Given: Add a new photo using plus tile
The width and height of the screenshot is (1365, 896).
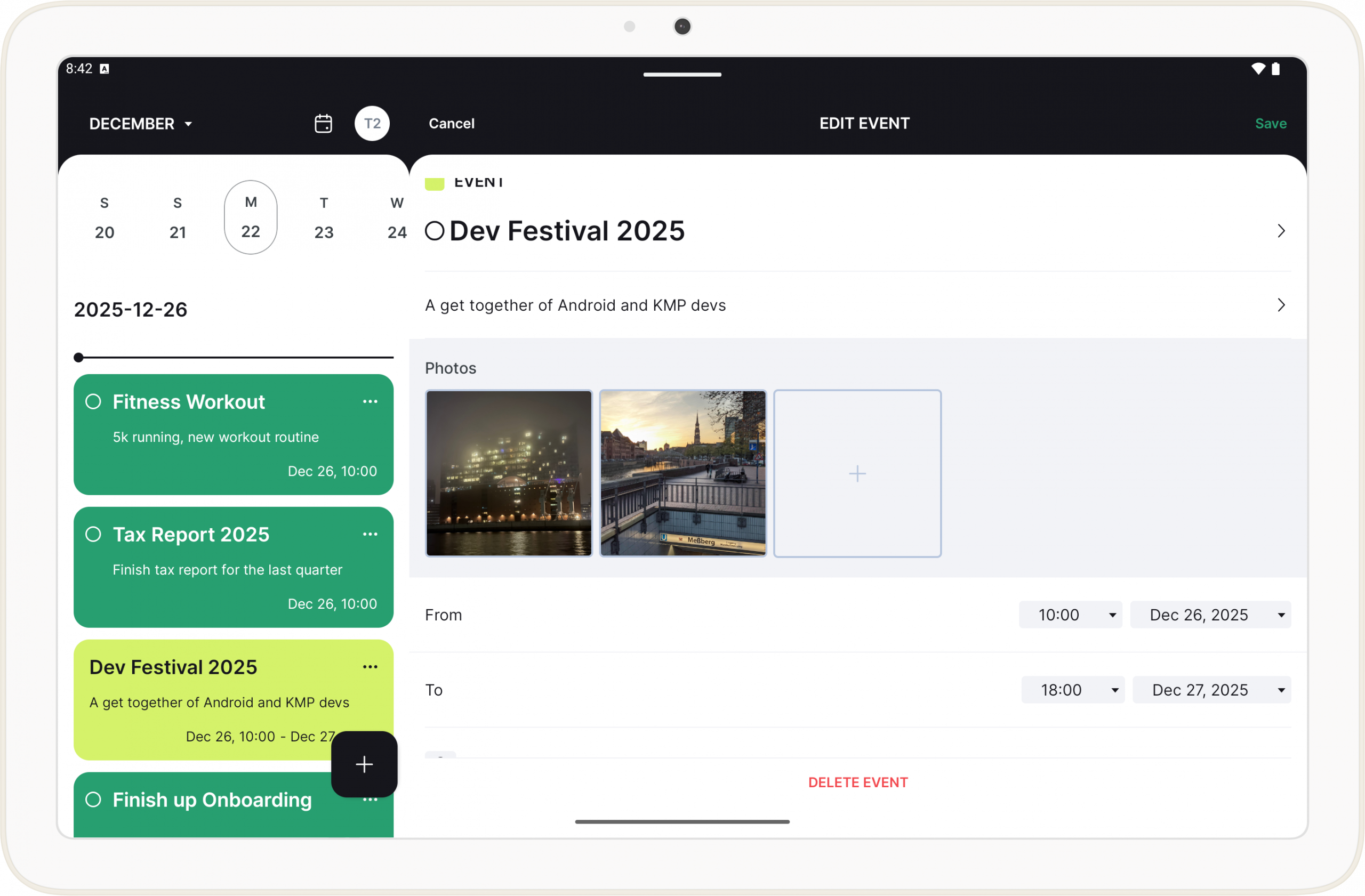Looking at the screenshot, I should pos(857,473).
